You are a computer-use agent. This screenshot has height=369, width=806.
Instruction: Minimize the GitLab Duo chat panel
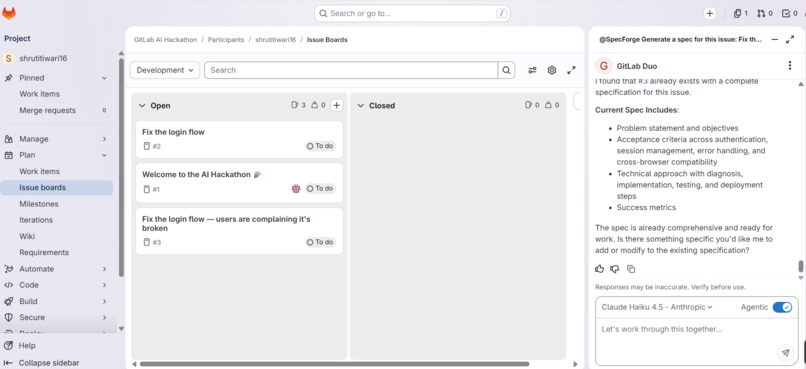click(775, 40)
